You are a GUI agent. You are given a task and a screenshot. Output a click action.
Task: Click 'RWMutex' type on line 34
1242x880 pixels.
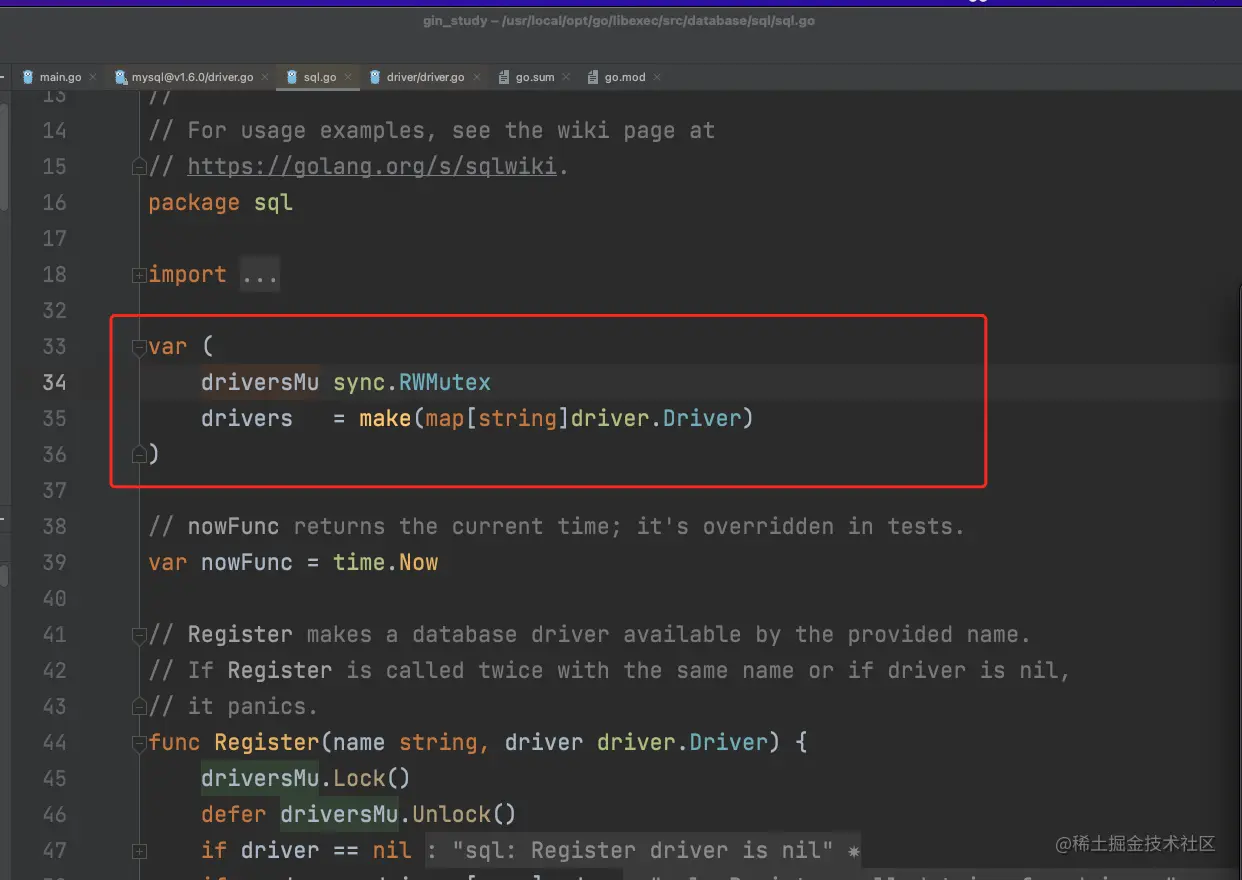(x=445, y=382)
